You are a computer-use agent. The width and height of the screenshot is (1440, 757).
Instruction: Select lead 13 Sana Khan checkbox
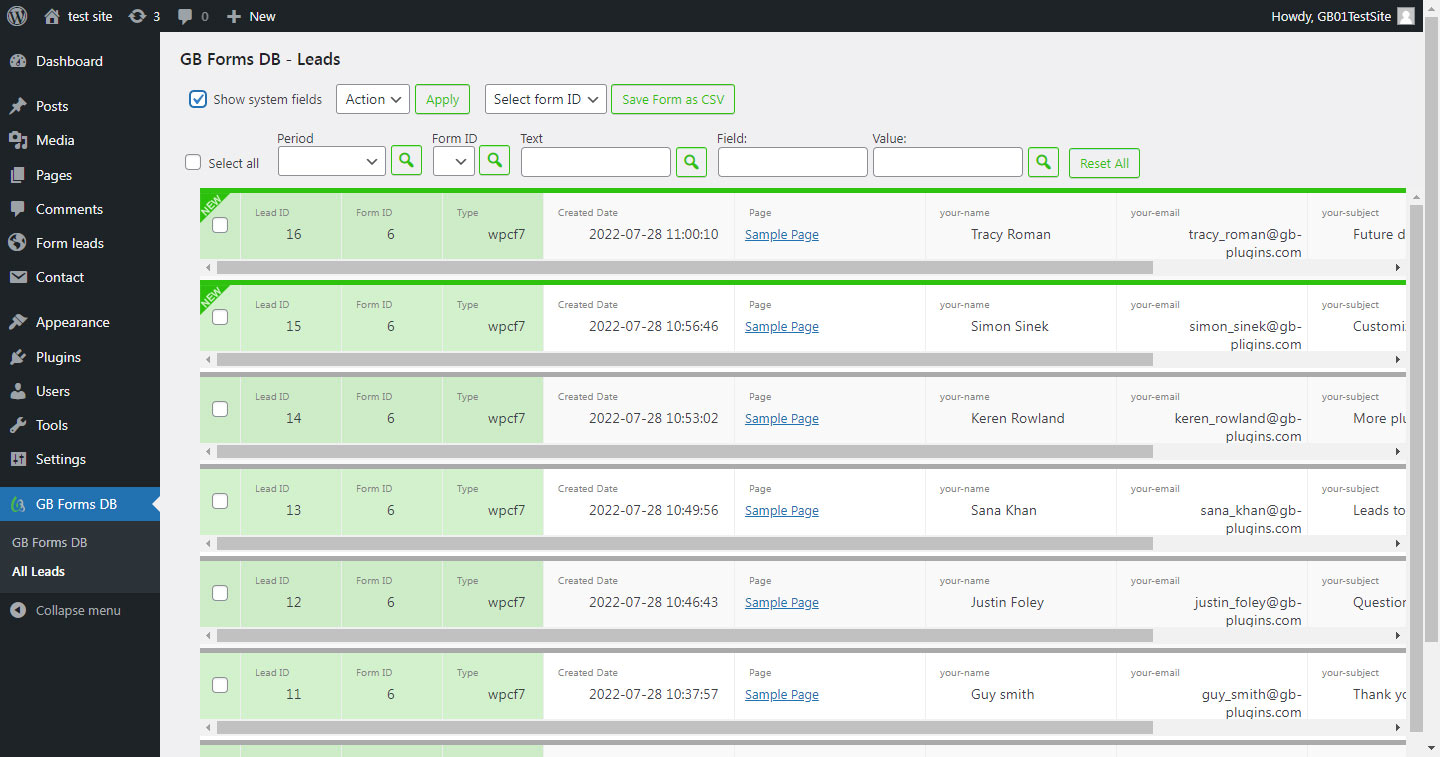(220, 501)
